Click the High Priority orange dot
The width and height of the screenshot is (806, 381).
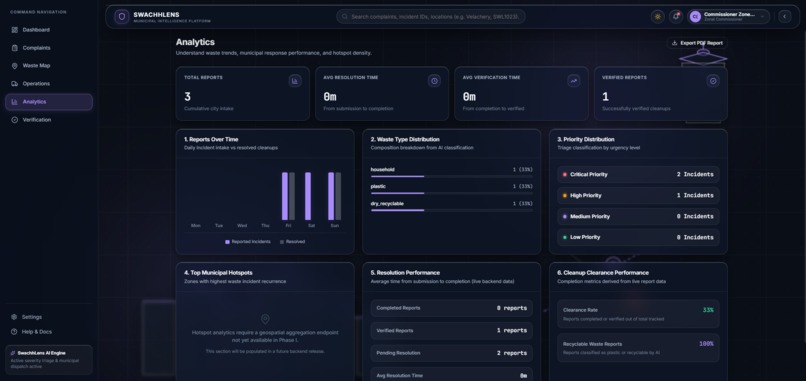click(565, 195)
